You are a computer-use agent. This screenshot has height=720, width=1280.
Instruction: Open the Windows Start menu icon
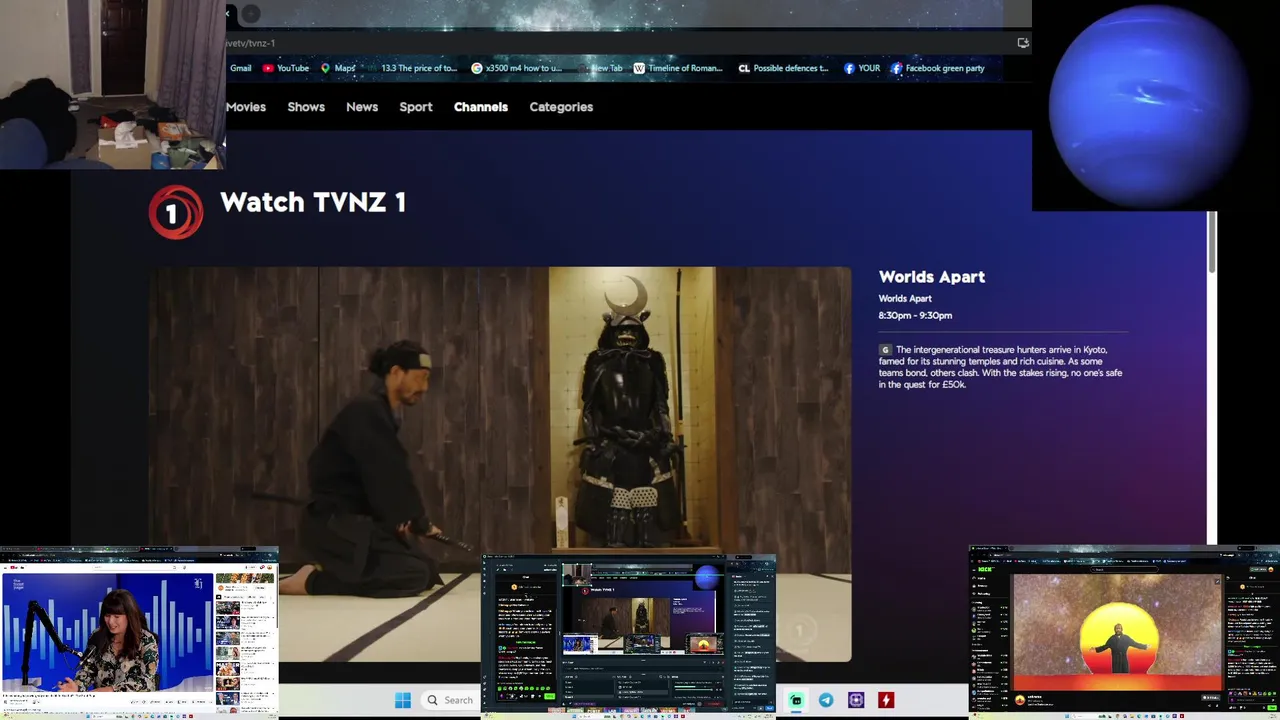pyautogui.click(x=402, y=700)
